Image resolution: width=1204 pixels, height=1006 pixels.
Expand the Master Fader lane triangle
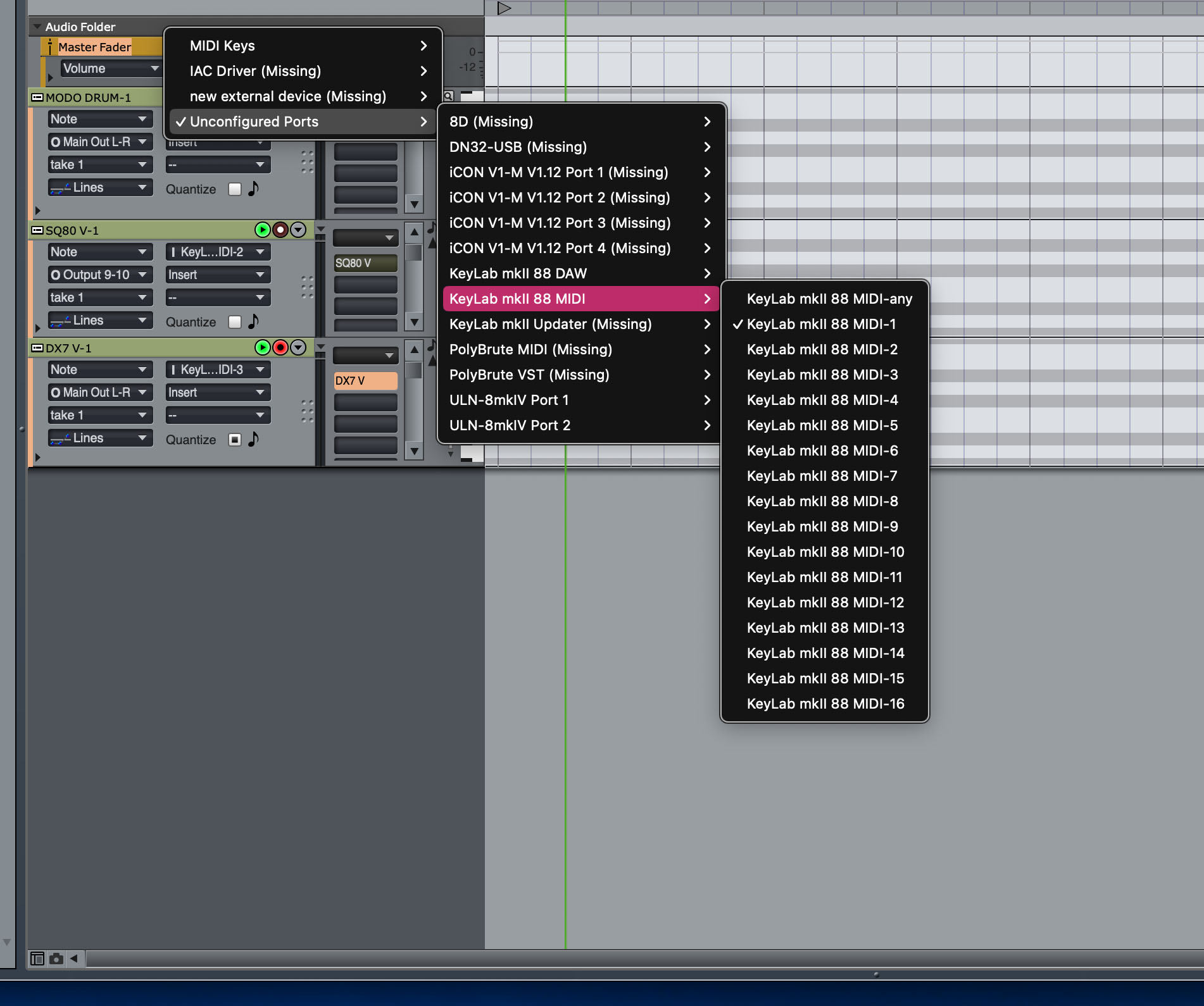tap(50, 78)
